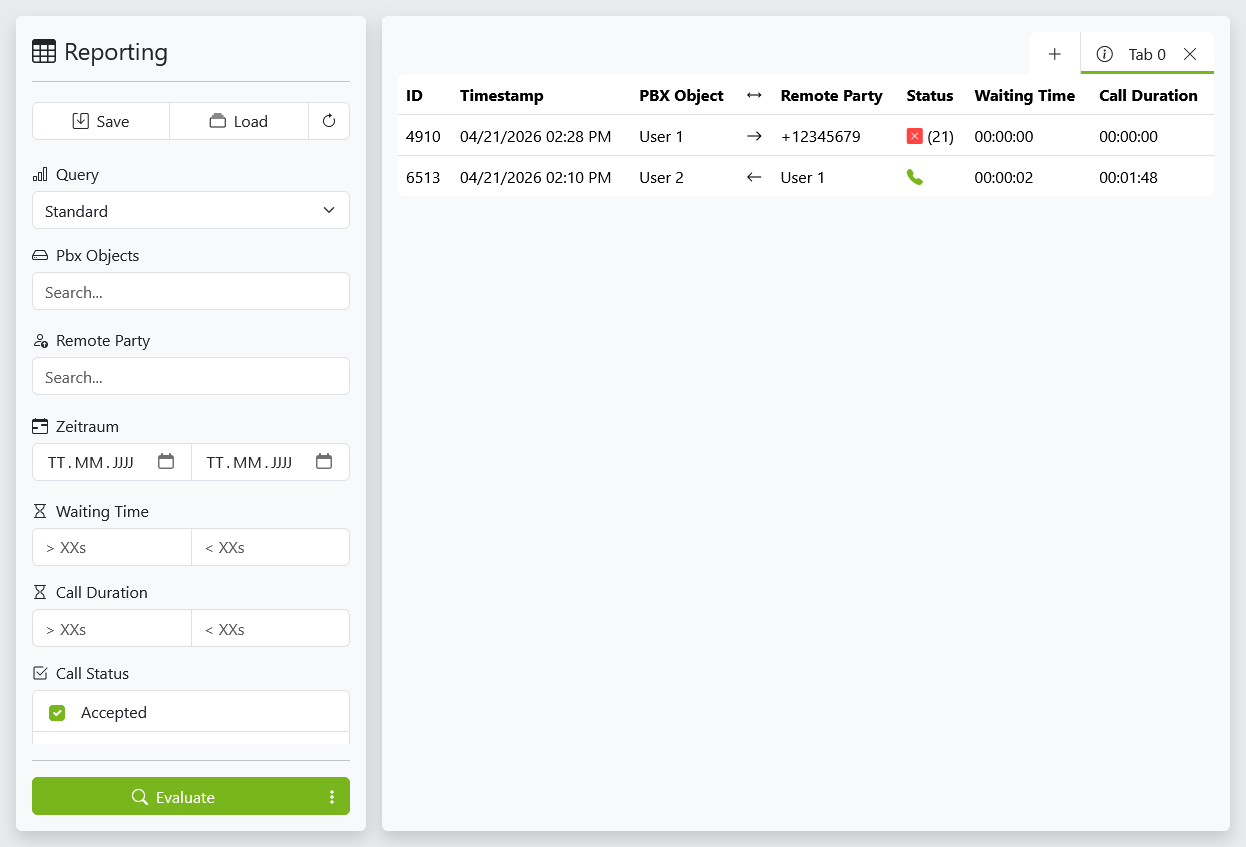
Task: Close Tab 0 with the X icon
Action: click(1190, 54)
